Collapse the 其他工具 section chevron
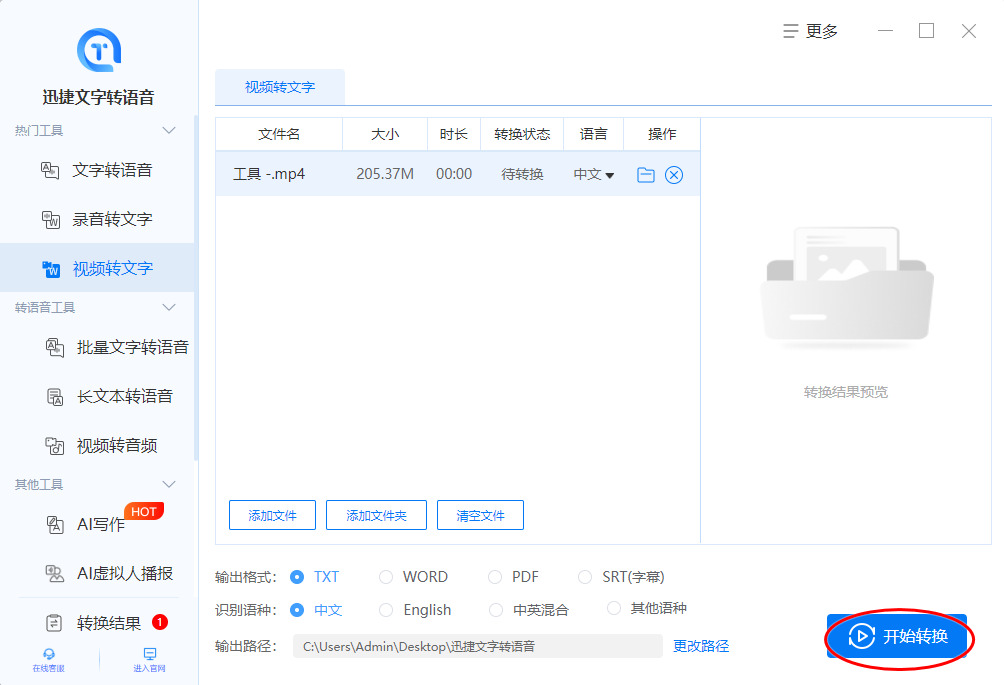Screen dimensions: 1004x685 (169, 485)
